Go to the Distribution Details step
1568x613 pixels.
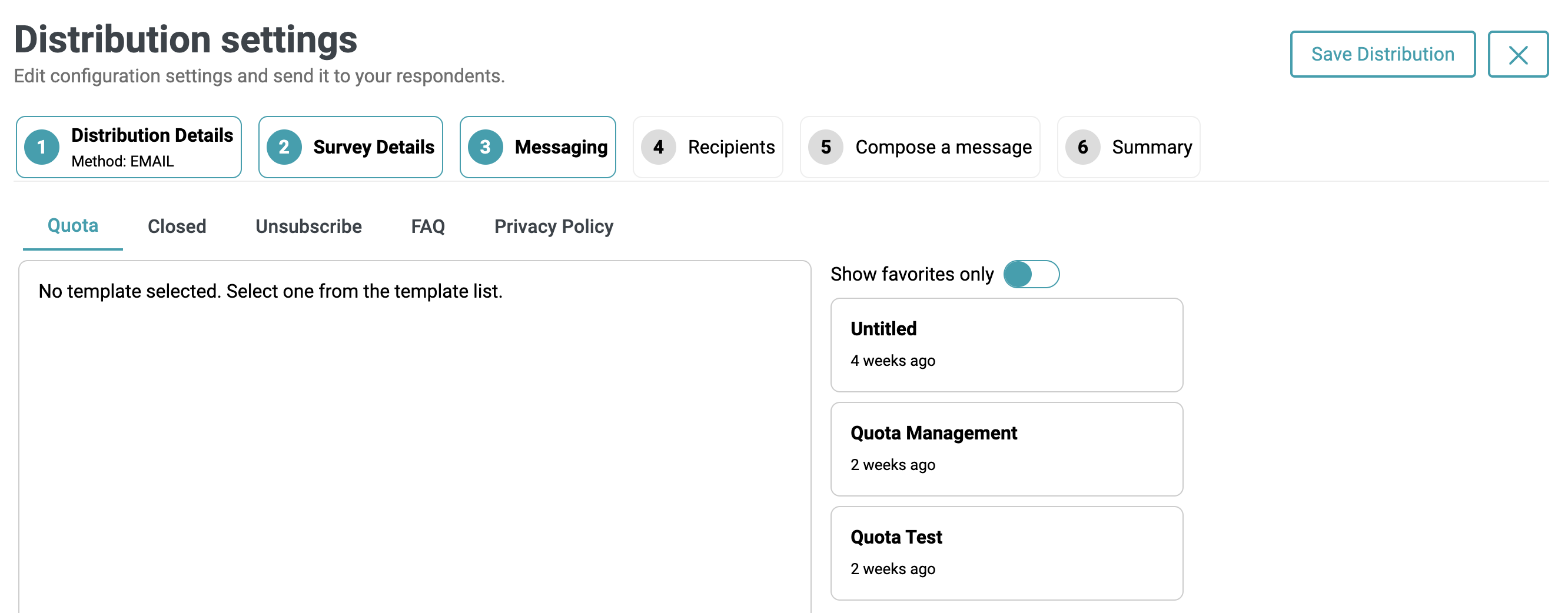click(x=129, y=147)
